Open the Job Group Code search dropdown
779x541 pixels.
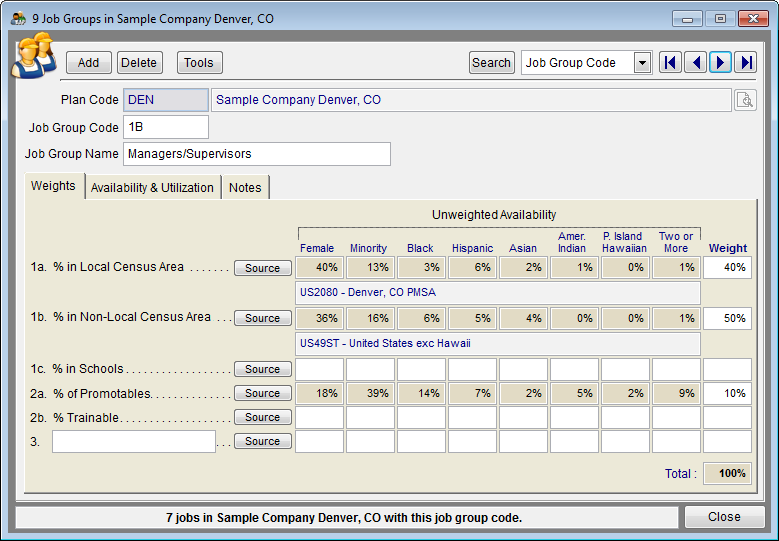(642, 63)
